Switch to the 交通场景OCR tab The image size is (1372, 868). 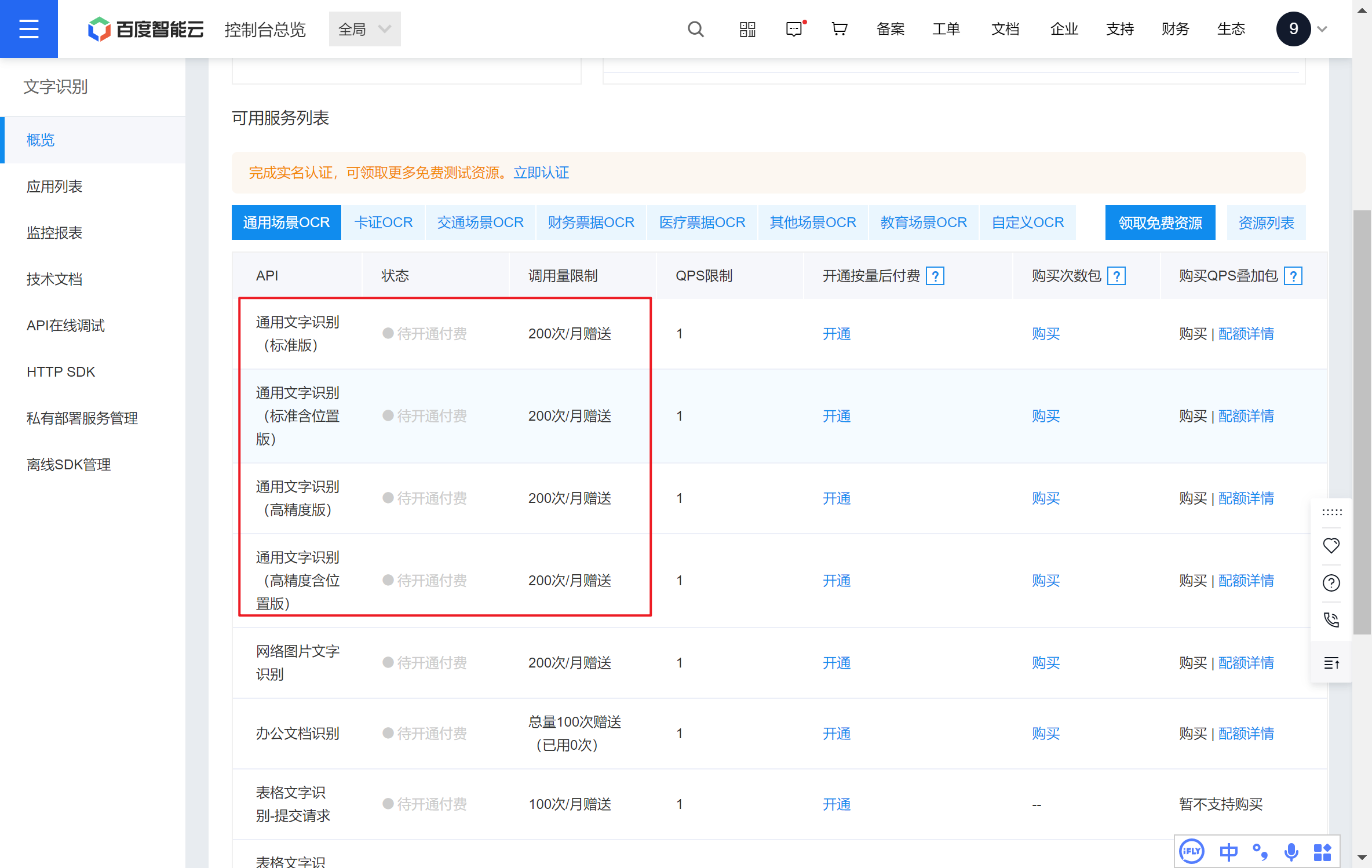[x=480, y=223]
